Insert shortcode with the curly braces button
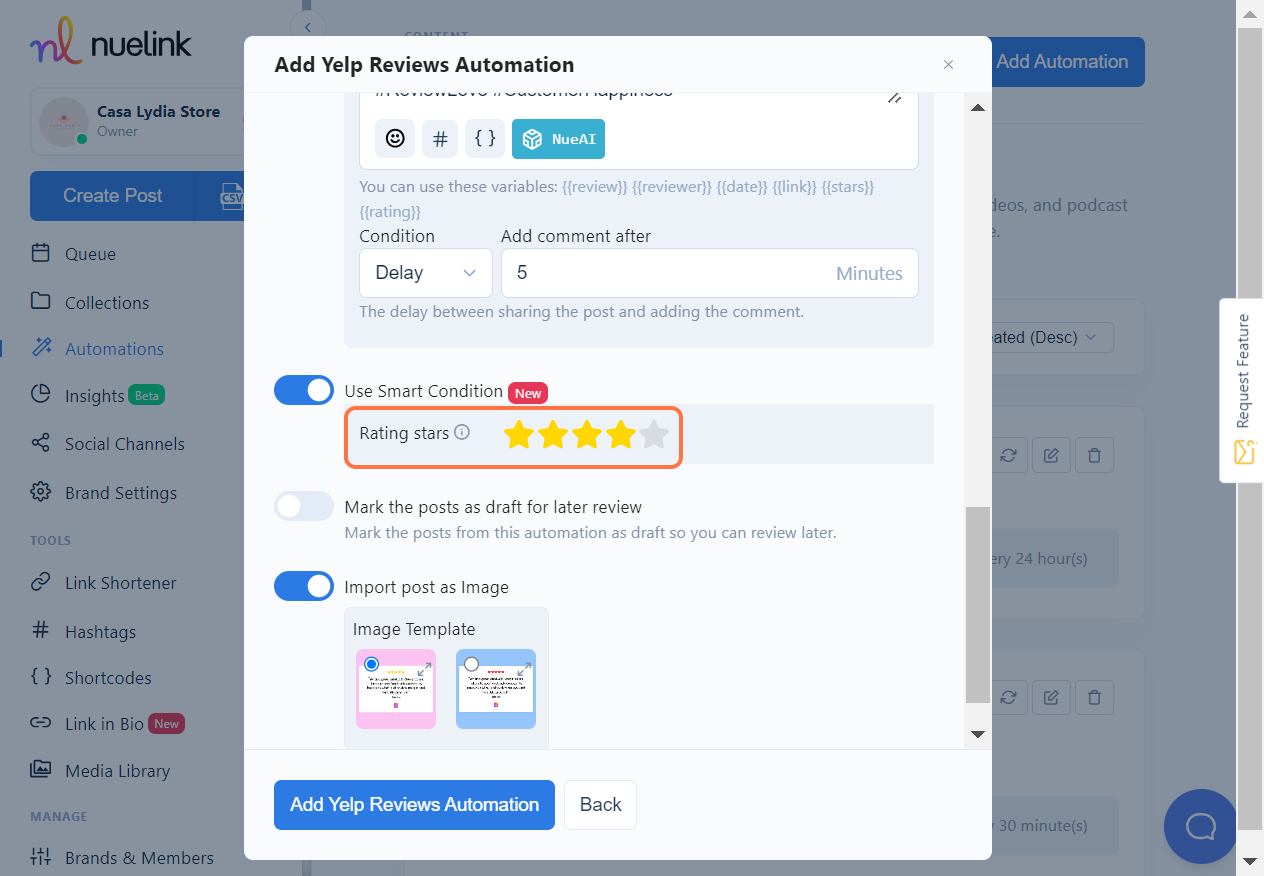Screen dimensions: 1264x876 (x=485, y=139)
